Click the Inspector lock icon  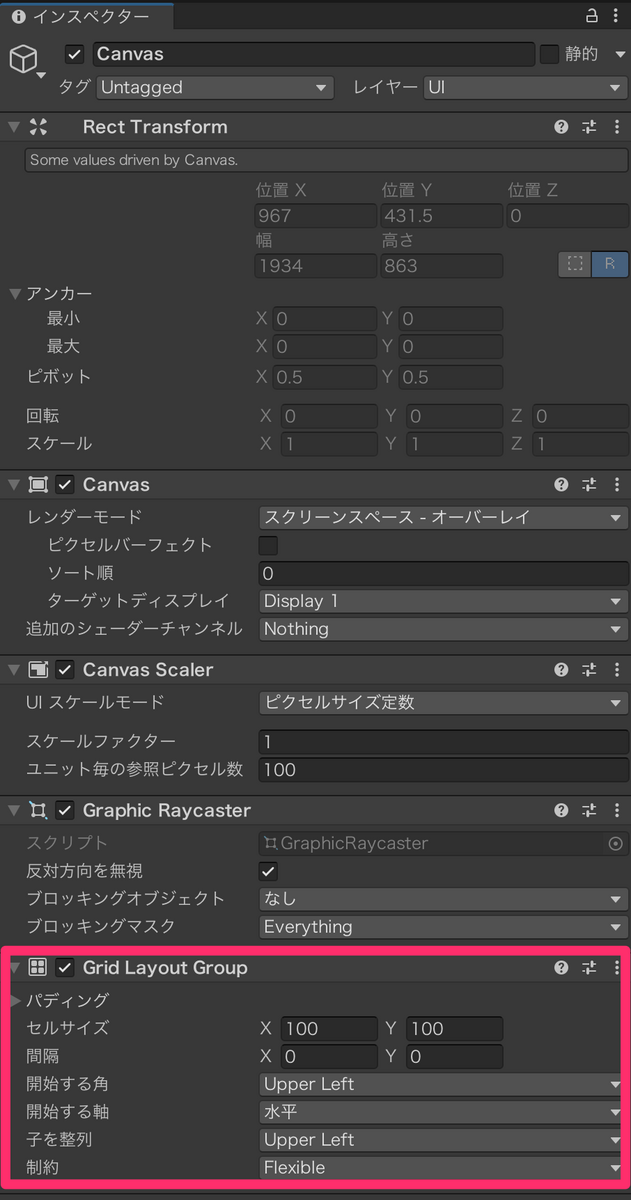pyautogui.click(x=591, y=16)
